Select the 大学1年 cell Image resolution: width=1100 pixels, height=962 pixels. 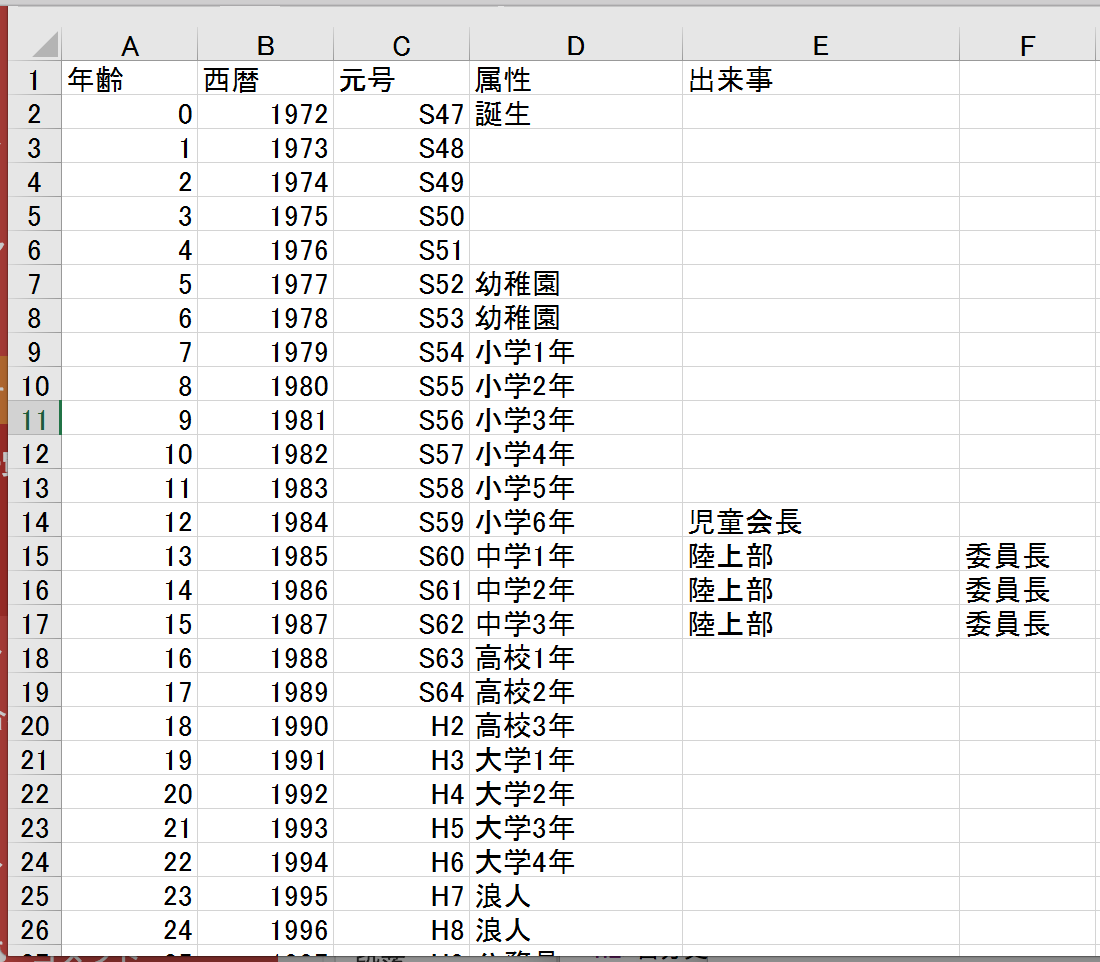coord(576,759)
